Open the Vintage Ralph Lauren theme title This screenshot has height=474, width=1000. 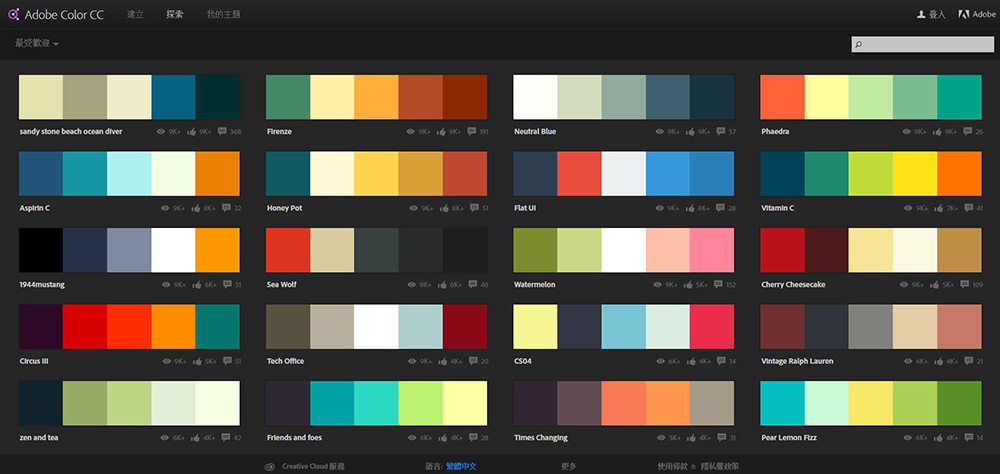(797, 361)
